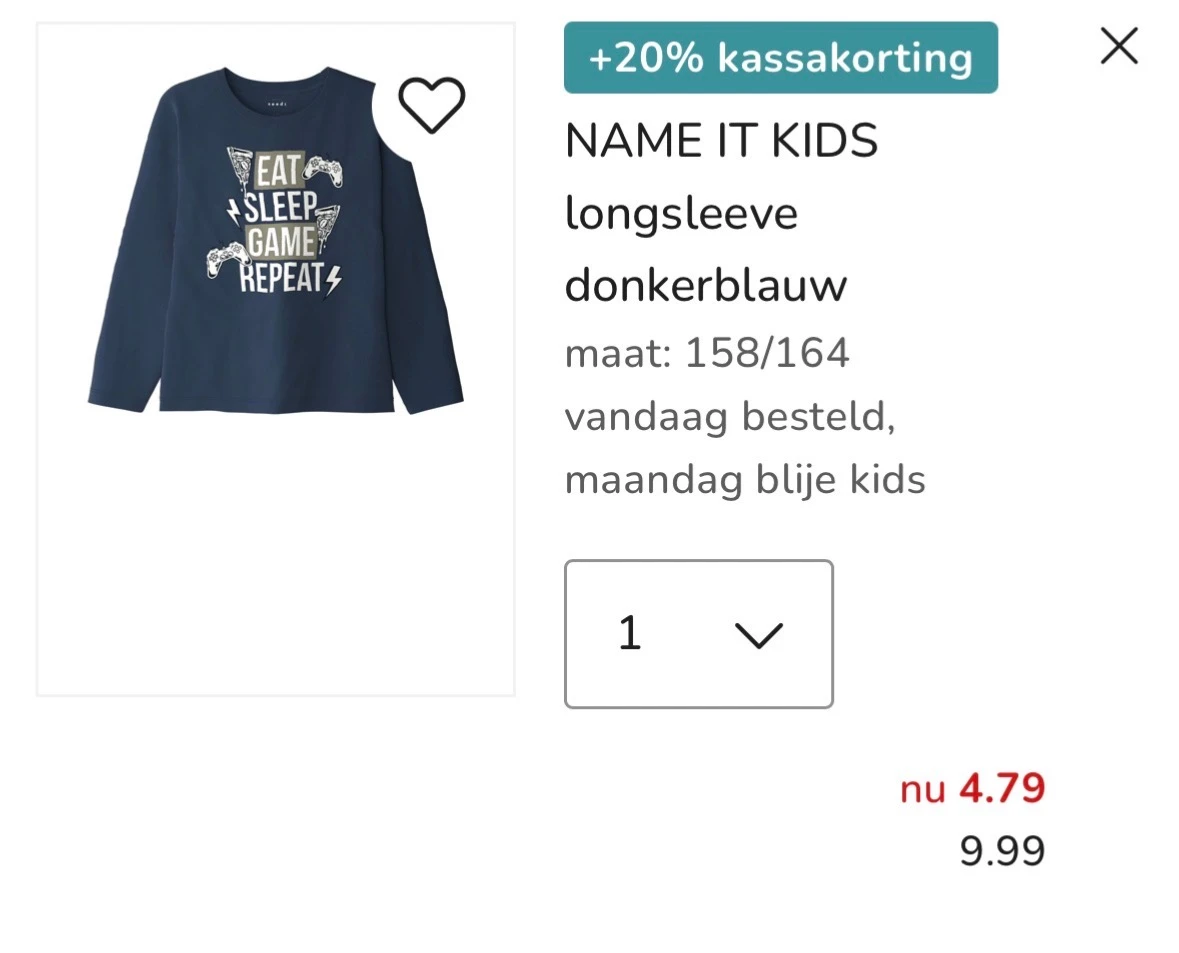Image resolution: width=1179 pixels, height=953 pixels.
Task: Click the donkerblauw color label
Action: click(x=705, y=286)
